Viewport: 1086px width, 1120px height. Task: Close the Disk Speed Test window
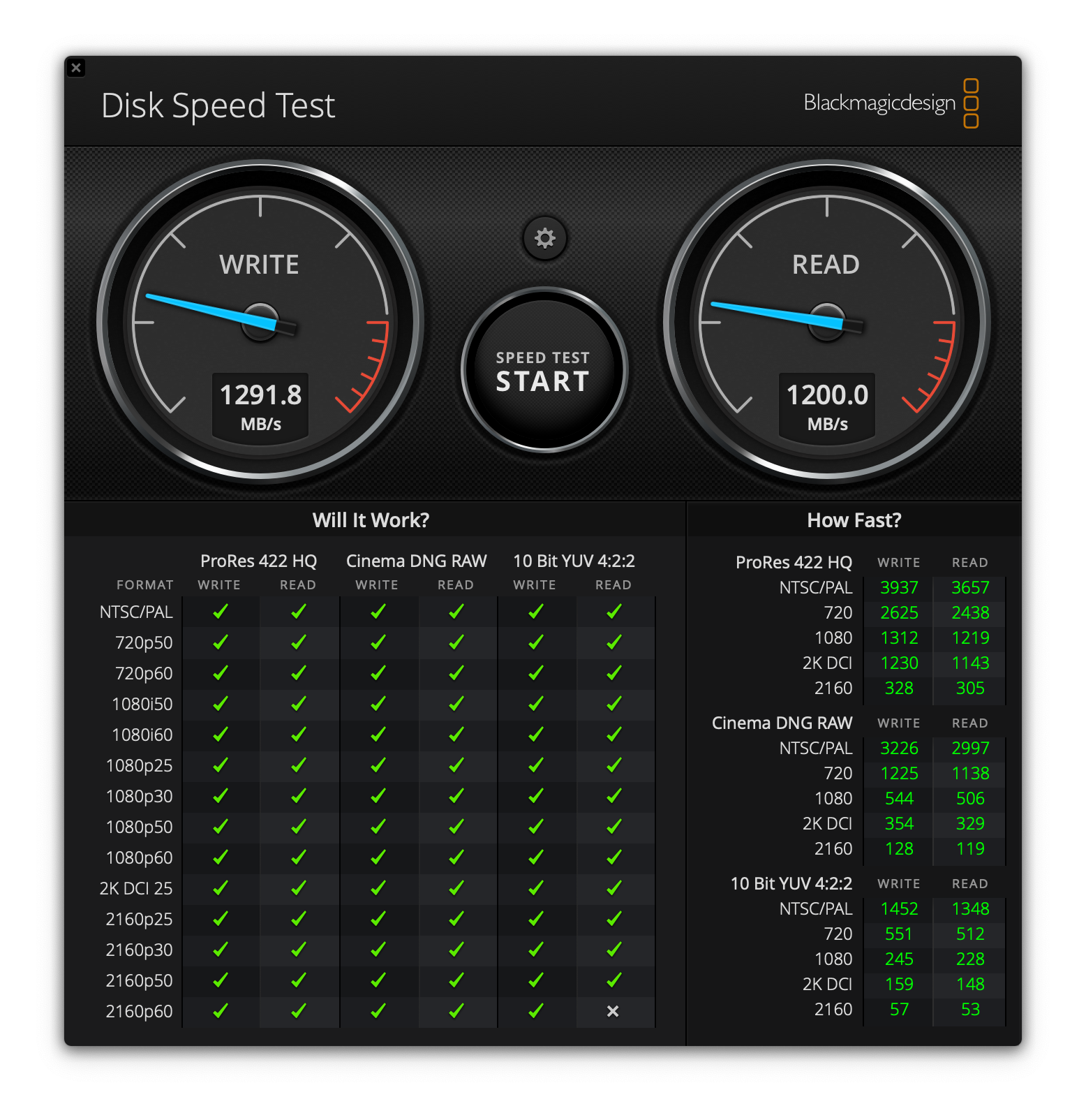point(76,68)
